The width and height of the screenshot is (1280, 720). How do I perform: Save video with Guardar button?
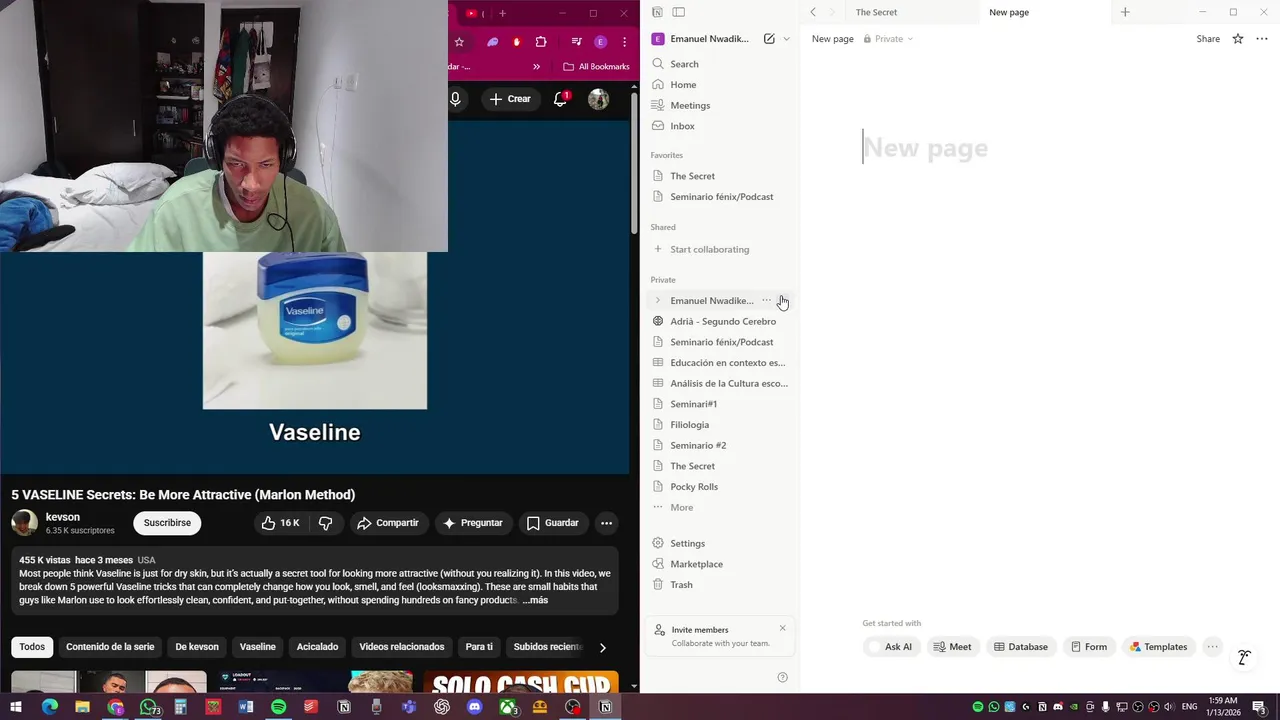point(552,523)
